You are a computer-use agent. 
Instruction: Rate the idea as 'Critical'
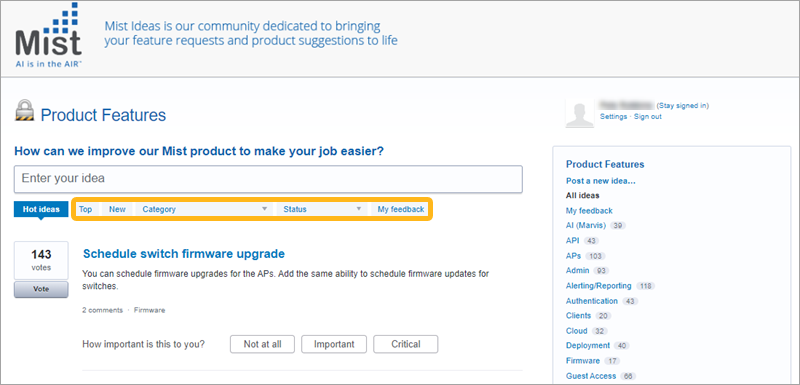[406, 344]
